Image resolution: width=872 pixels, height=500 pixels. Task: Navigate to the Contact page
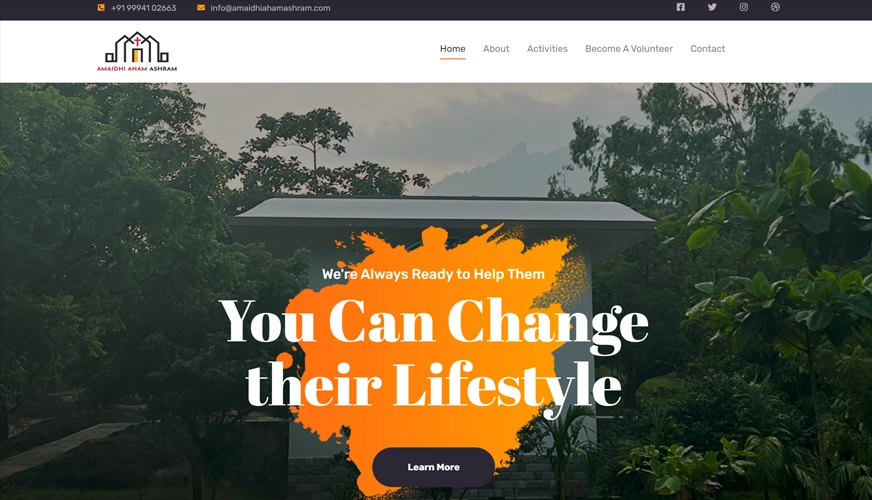click(707, 49)
